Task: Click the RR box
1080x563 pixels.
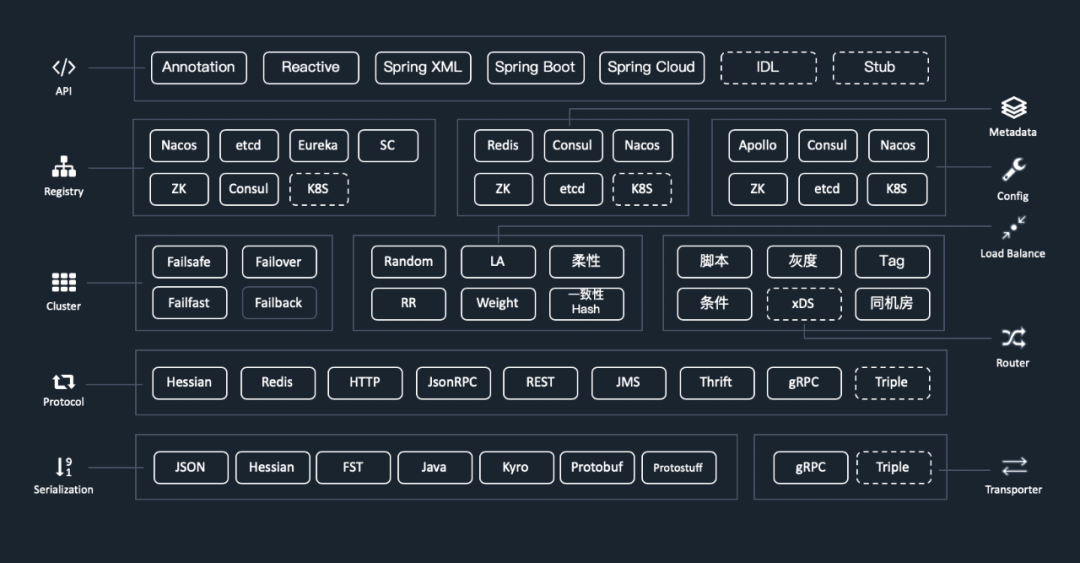Action: (408, 303)
